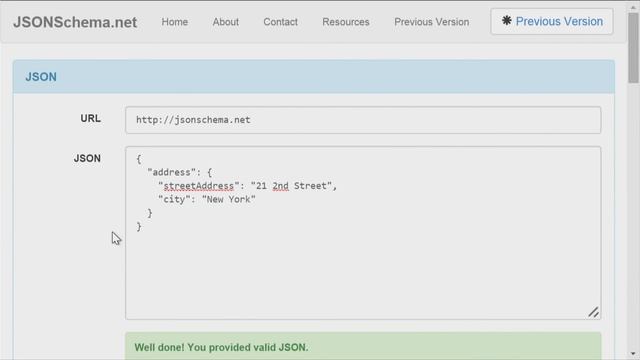Focus the URL input field
The width and height of the screenshot is (640, 360).
tap(363, 120)
